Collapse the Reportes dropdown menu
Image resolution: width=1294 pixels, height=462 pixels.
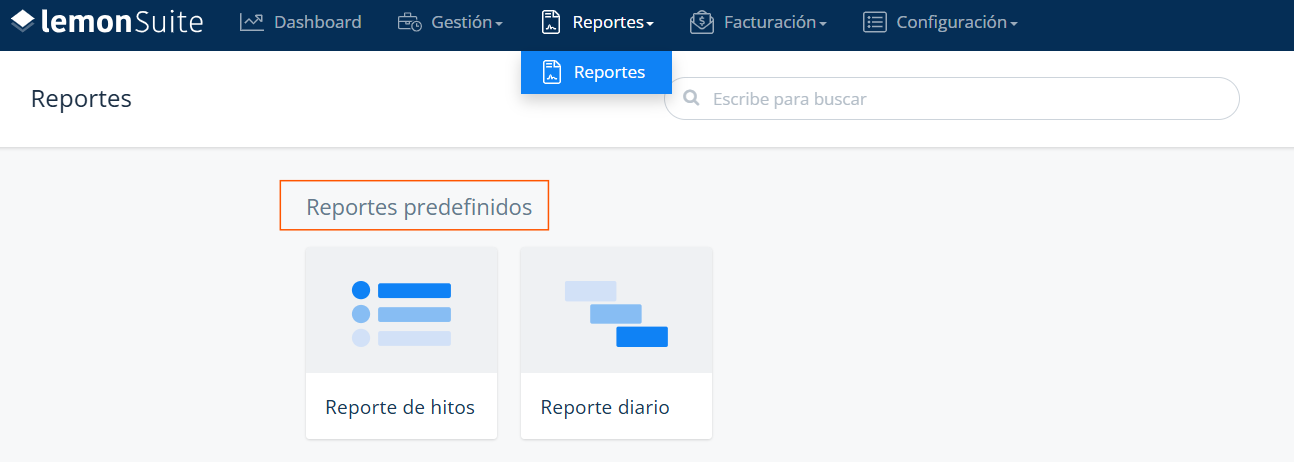(598, 22)
